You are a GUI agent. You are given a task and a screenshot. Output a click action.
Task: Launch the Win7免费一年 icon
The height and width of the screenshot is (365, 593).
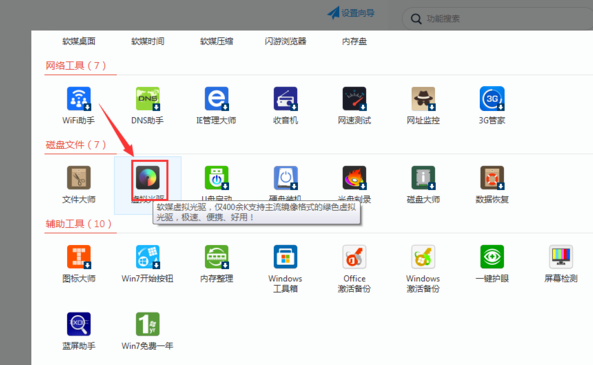pyautogui.click(x=147, y=324)
